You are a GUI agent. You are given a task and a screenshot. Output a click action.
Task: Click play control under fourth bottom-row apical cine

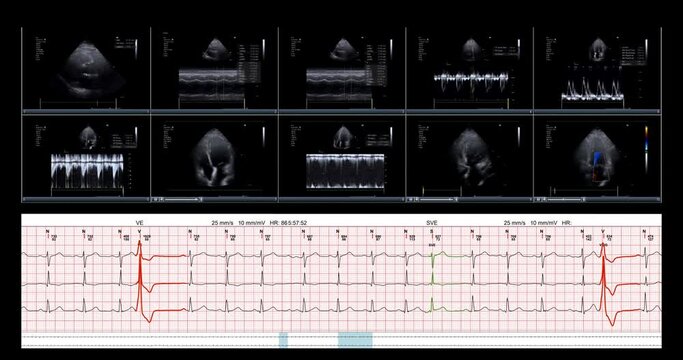click(x=410, y=200)
